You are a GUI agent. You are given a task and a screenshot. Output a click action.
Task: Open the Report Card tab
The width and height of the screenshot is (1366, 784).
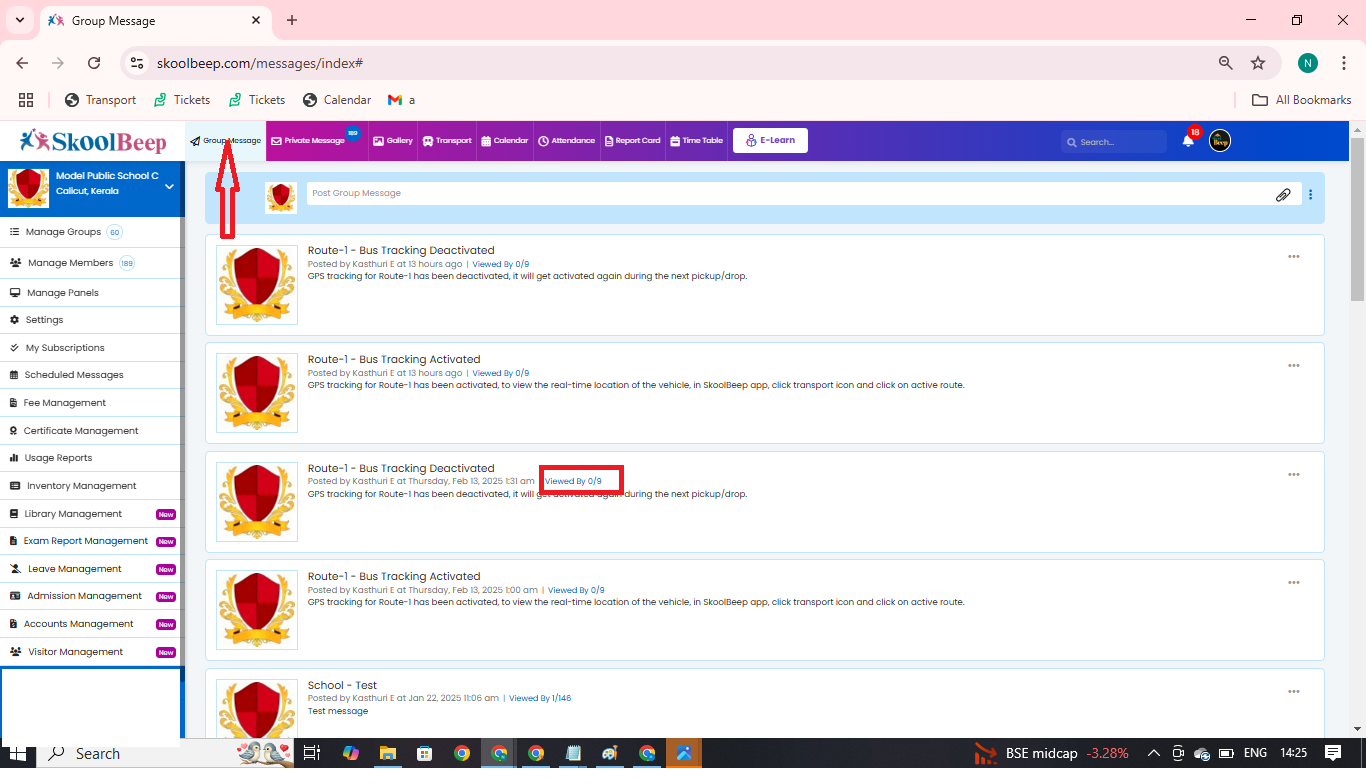click(632, 141)
